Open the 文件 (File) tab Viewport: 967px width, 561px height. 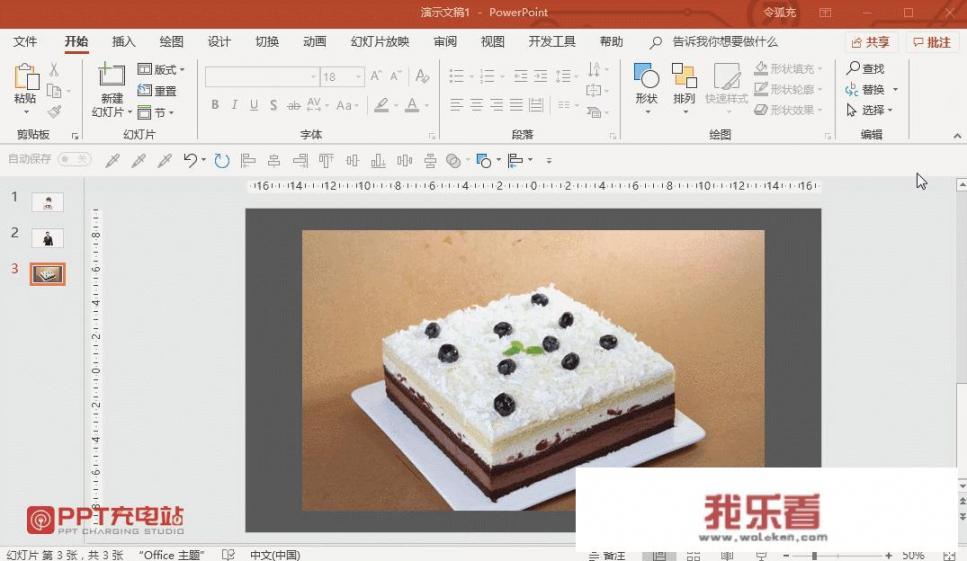tap(25, 41)
